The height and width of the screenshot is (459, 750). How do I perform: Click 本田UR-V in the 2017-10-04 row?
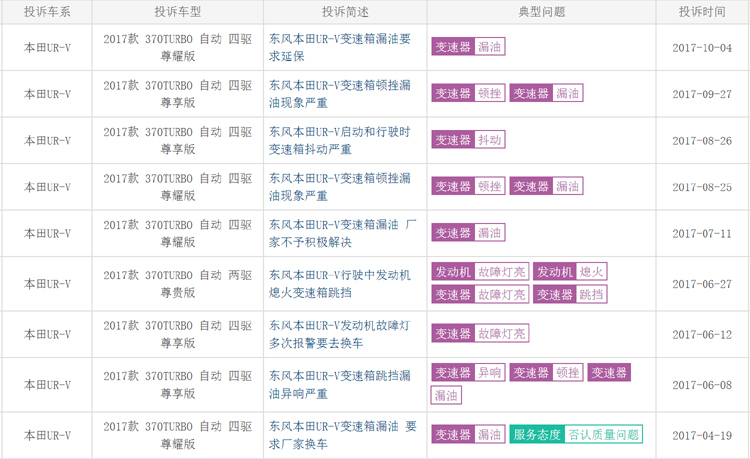point(47,48)
